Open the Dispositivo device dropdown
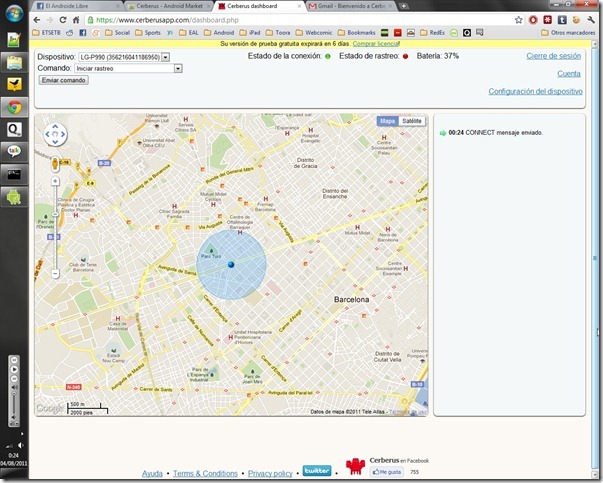Screen dimensions: 603x483 point(124,57)
